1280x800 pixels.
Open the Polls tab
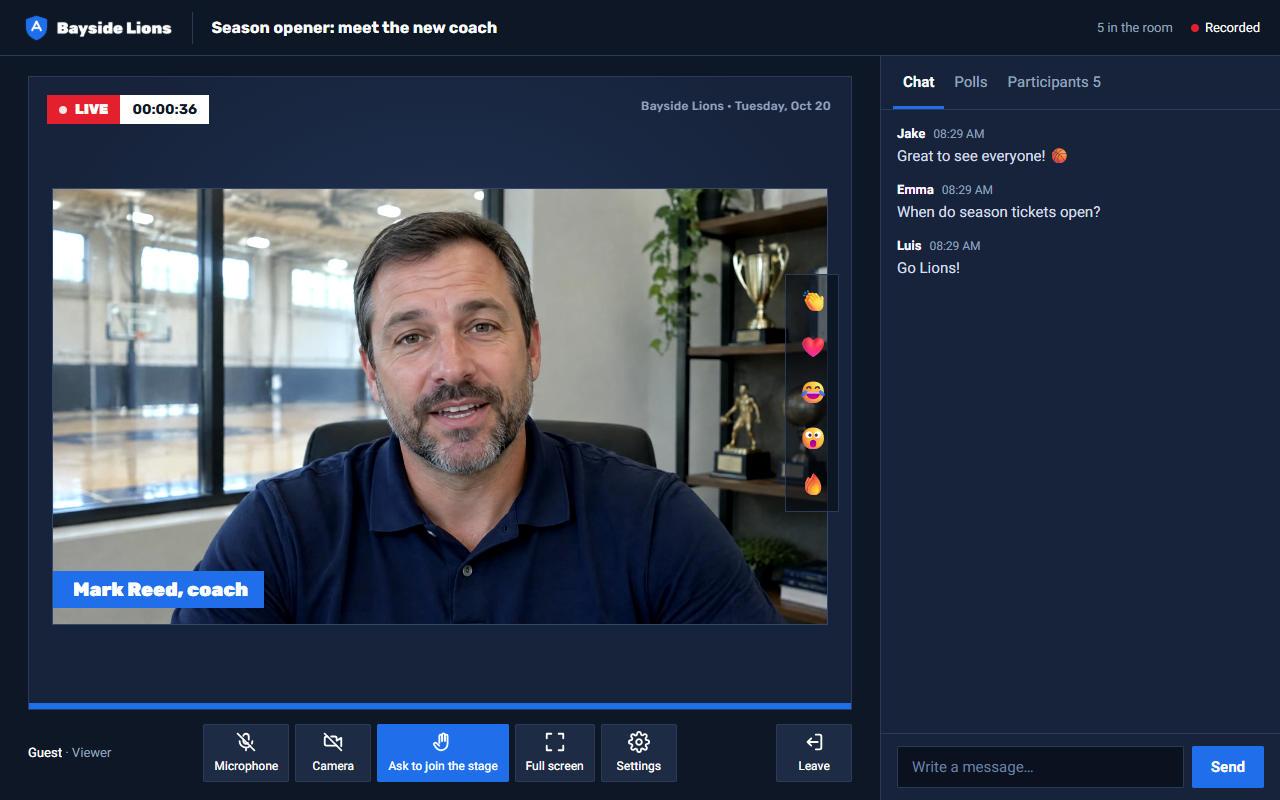[971, 82]
